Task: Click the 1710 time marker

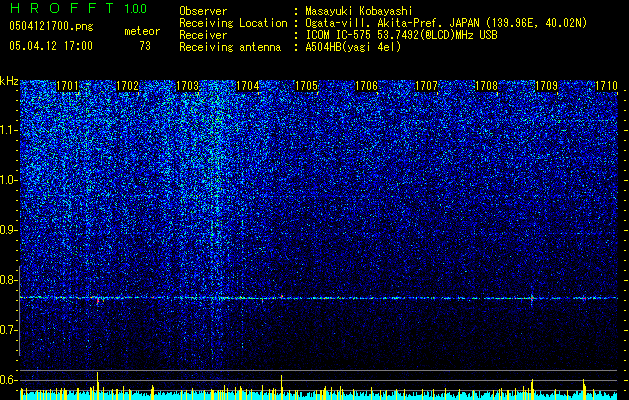Action: [606, 86]
